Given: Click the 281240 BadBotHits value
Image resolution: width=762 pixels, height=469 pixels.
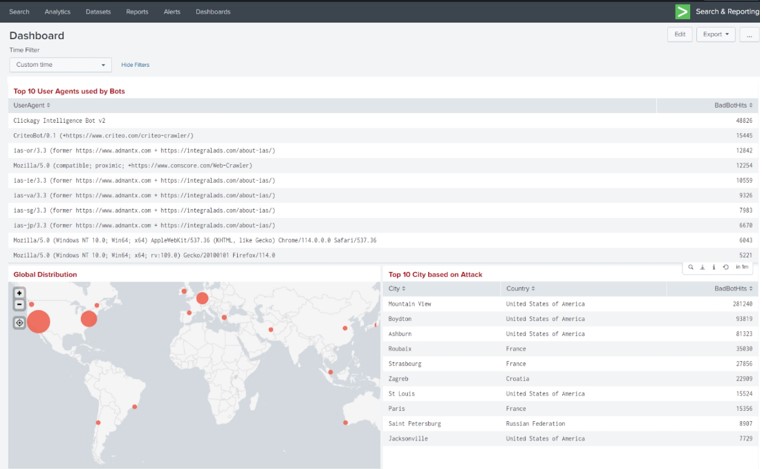Looking at the screenshot, I should (743, 304).
